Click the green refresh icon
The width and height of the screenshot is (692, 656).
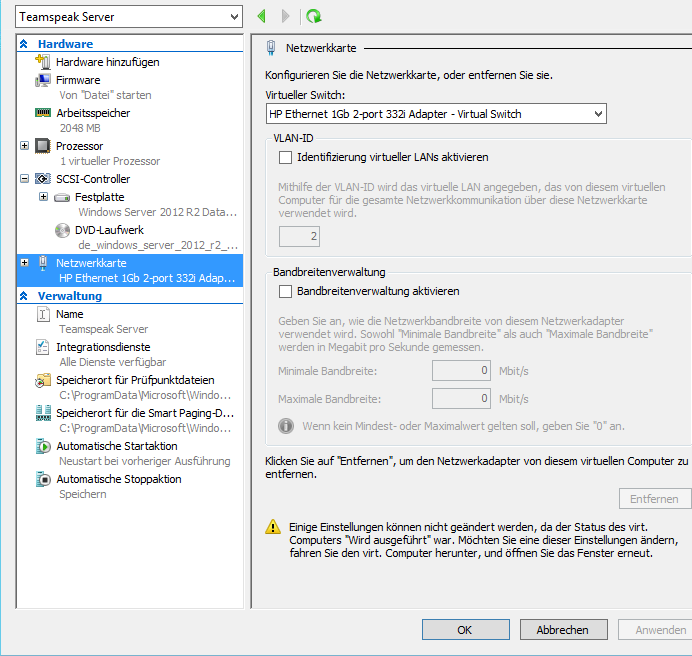tap(314, 17)
